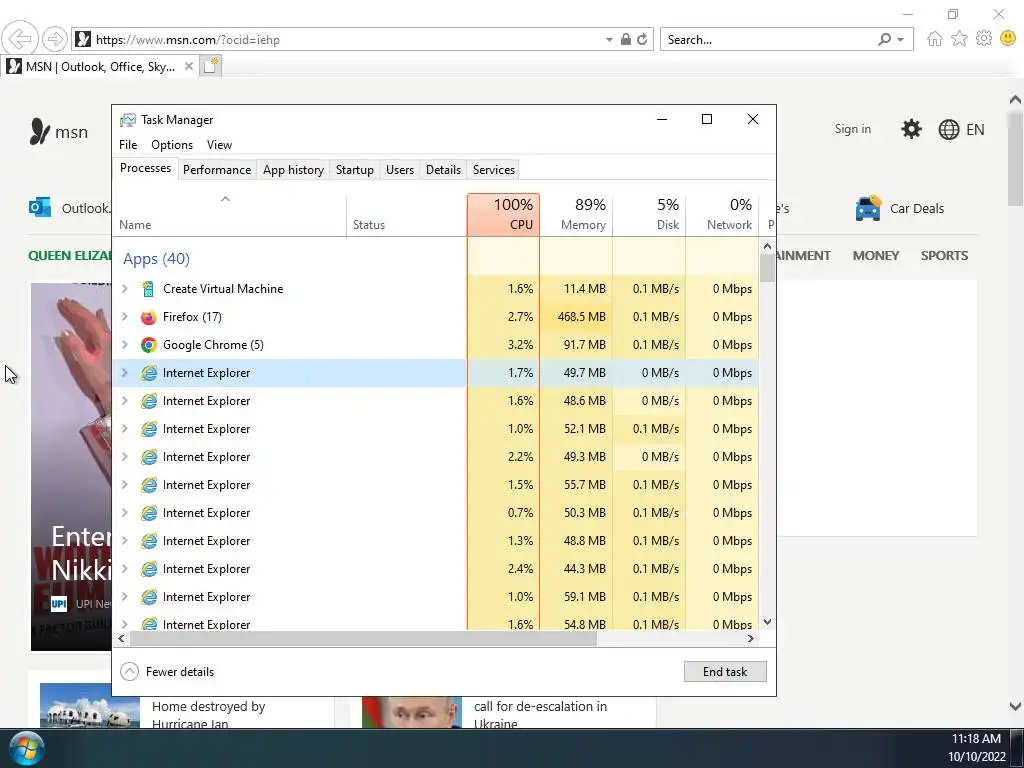Click the refresh icon in address bar
This screenshot has height=768, width=1024.
tap(642, 39)
